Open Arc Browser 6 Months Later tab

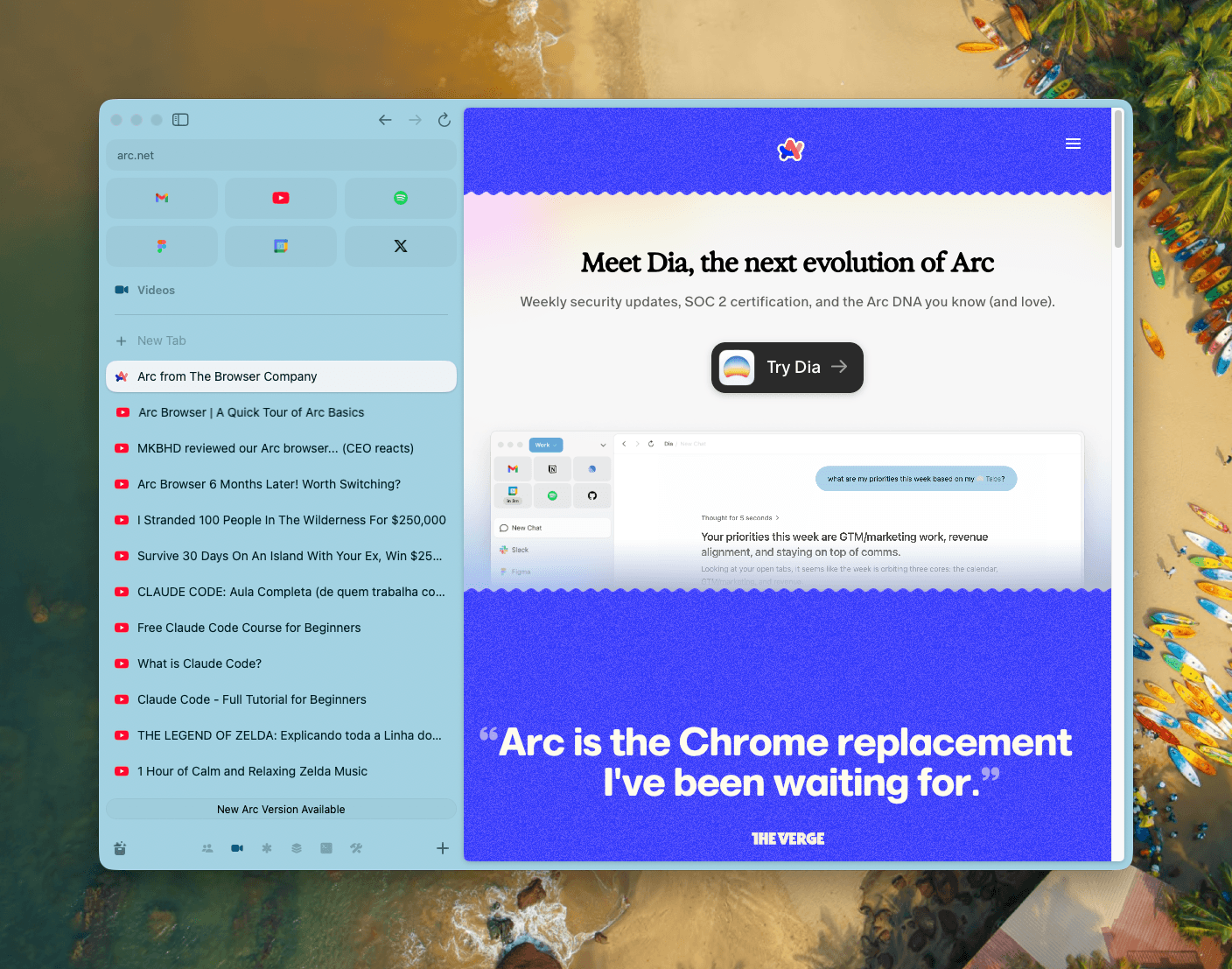[x=281, y=484]
